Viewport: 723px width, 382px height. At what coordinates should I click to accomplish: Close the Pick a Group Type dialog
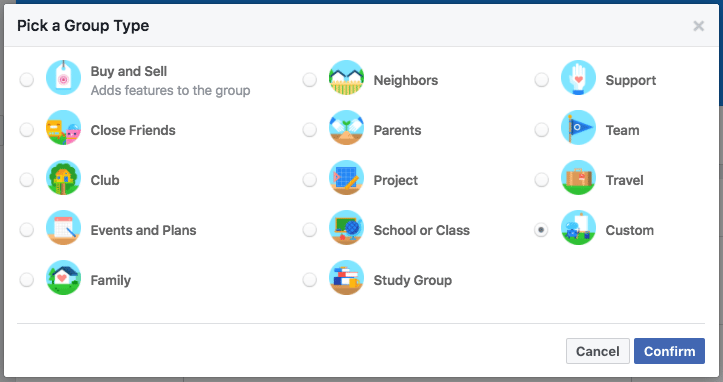click(699, 26)
